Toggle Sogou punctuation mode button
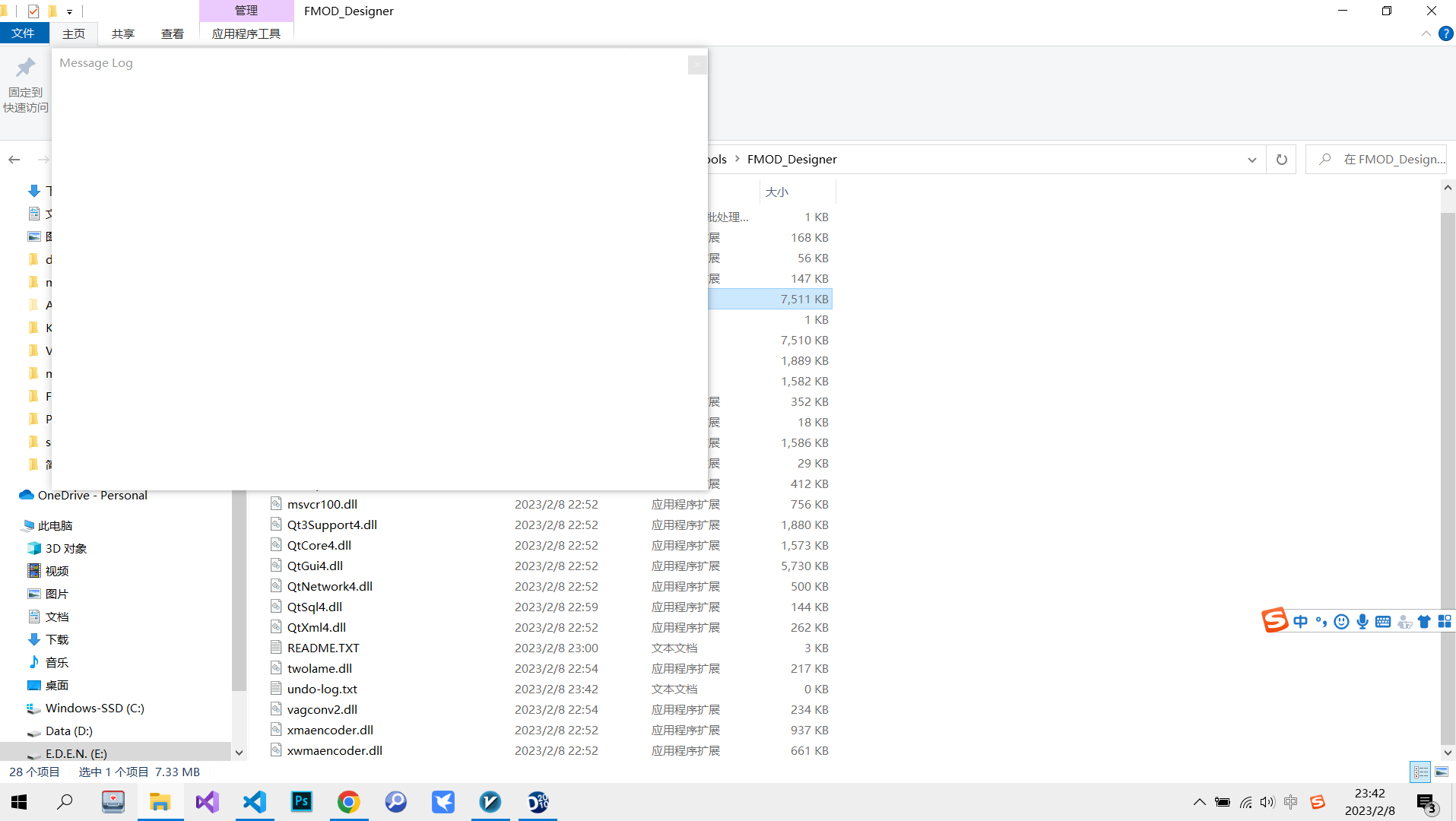1456x821 pixels. (1321, 622)
